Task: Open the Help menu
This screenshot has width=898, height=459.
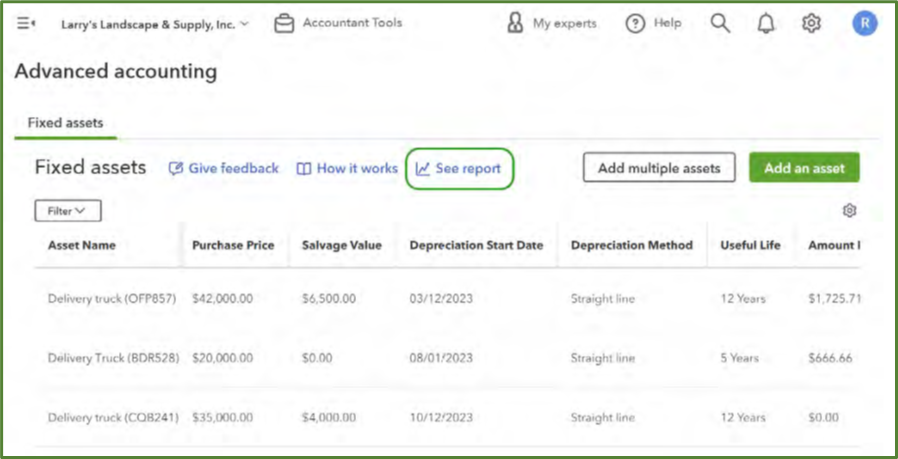Action: click(653, 24)
